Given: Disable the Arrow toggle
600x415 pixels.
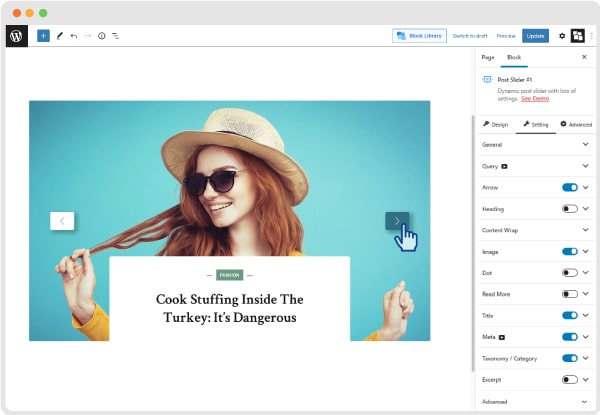Looking at the screenshot, I should pyautogui.click(x=570, y=187).
